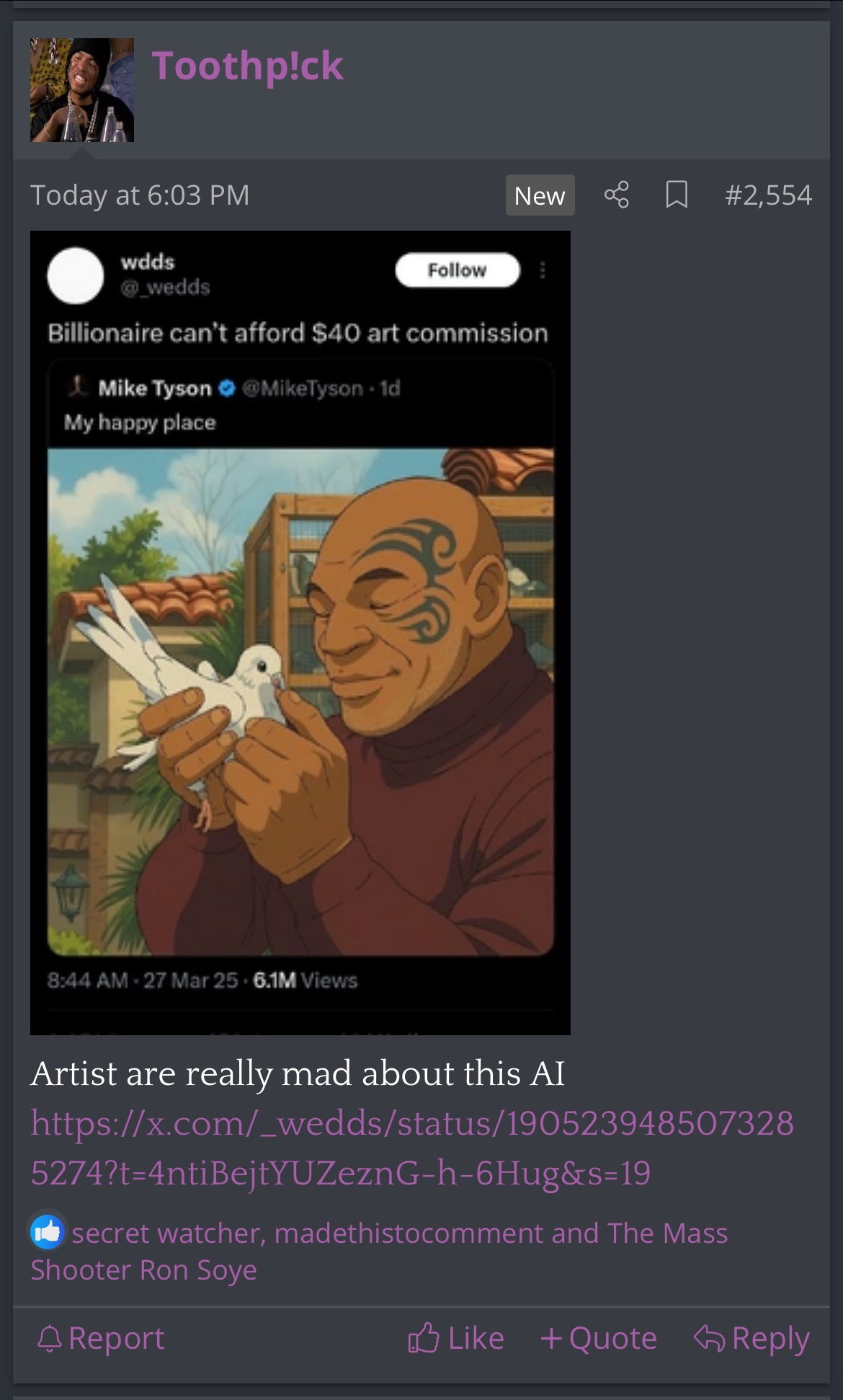Click the thumbs-up outline Like icon

coord(423,1338)
